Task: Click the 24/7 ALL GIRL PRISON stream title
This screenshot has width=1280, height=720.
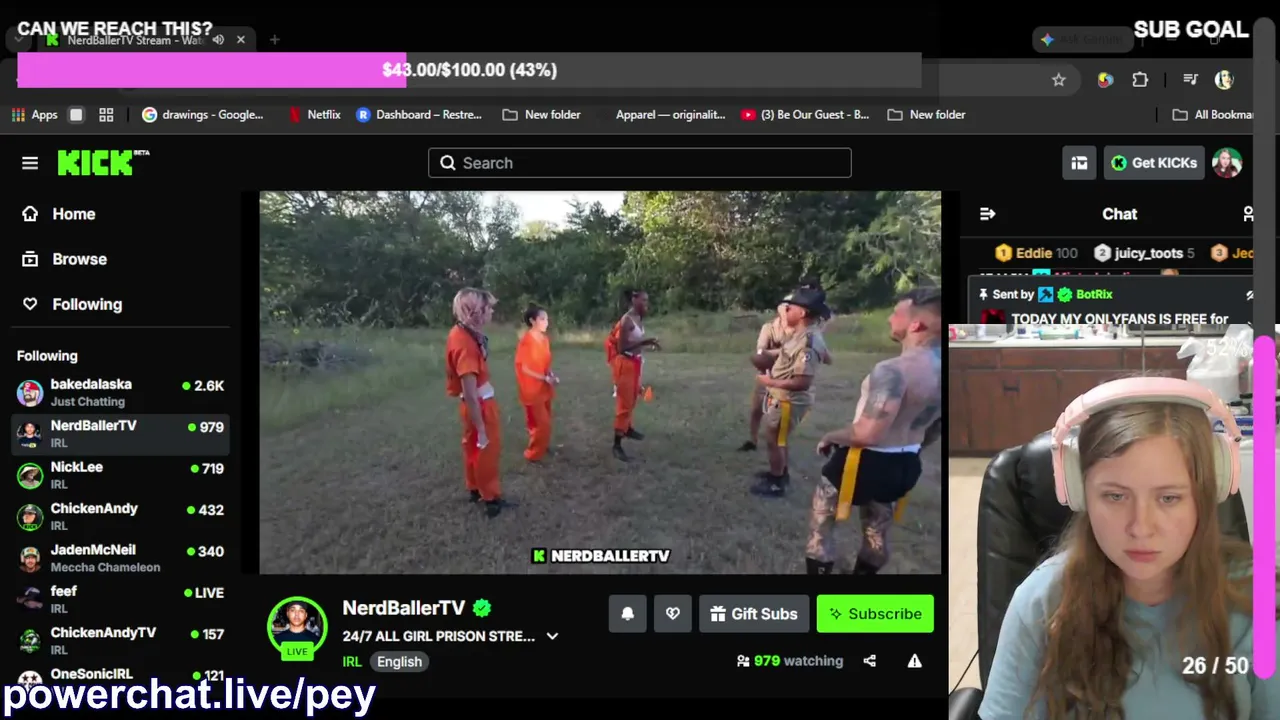Action: click(439, 636)
